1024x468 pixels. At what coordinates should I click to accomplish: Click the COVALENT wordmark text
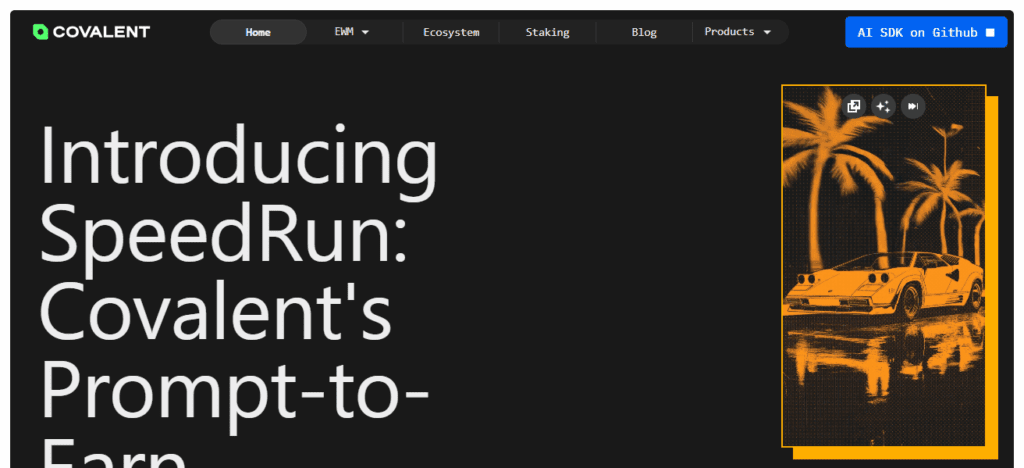(x=101, y=32)
